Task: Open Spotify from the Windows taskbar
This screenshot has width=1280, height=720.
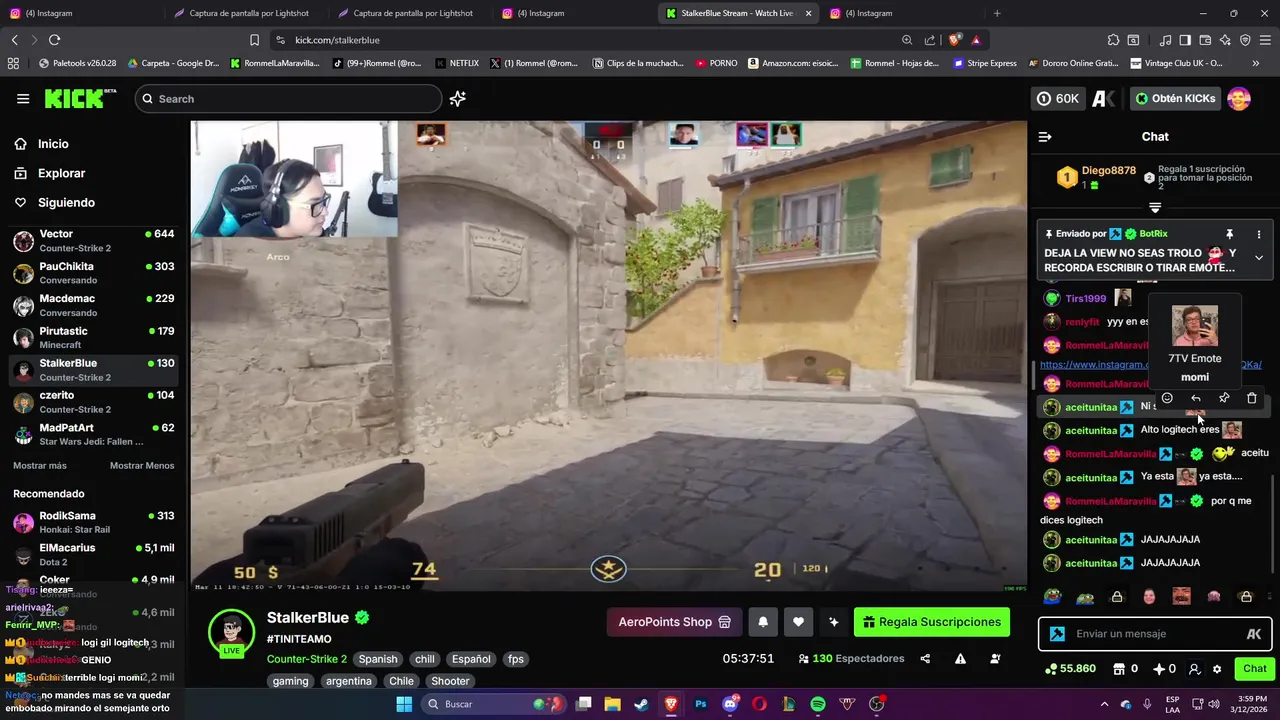Action: [818, 704]
